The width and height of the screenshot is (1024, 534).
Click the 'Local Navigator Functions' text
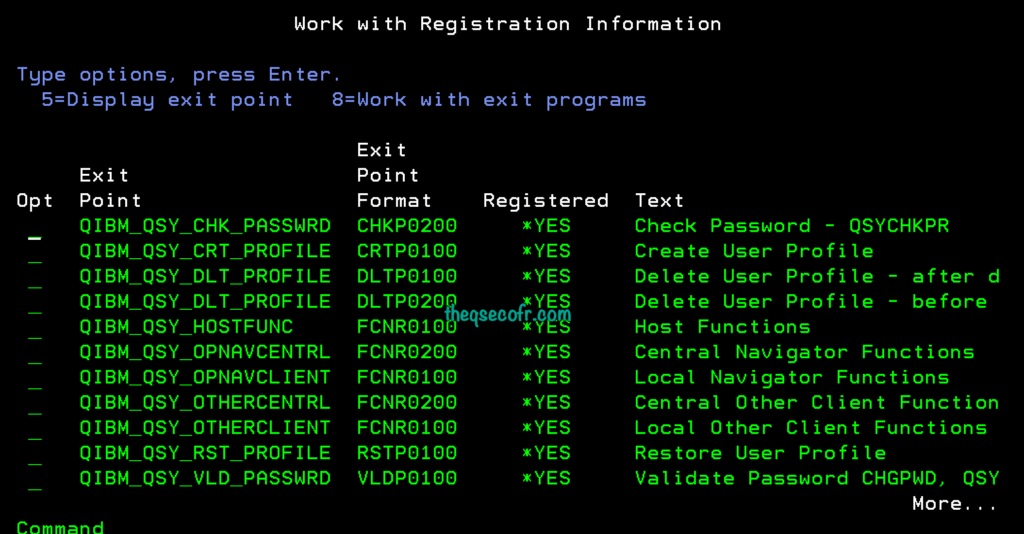tap(792, 377)
